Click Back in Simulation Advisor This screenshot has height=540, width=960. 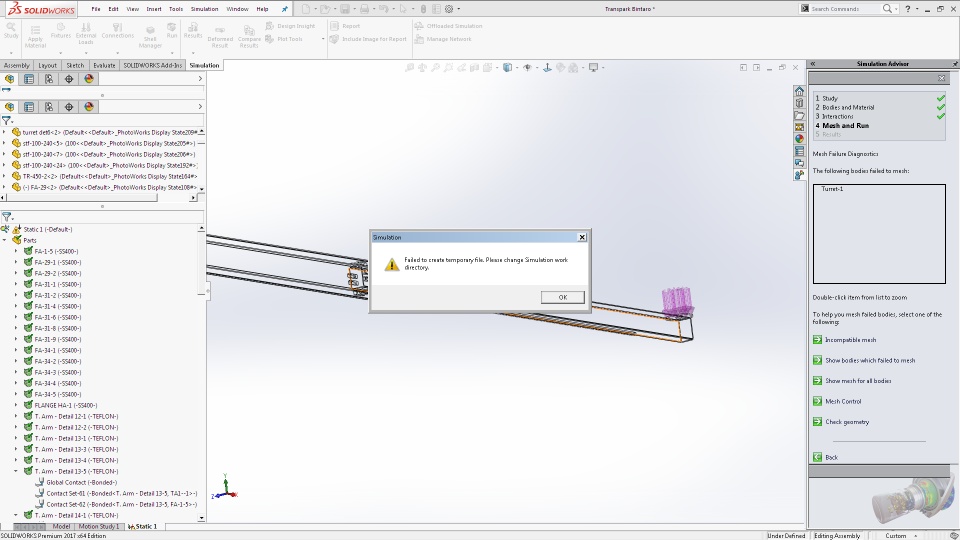click(831, 457)
